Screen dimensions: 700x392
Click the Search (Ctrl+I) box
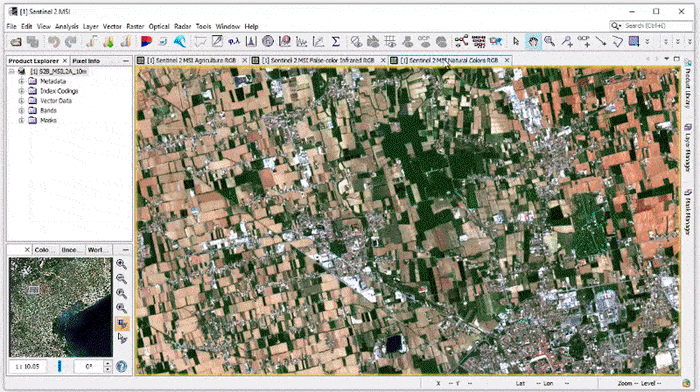651,26
